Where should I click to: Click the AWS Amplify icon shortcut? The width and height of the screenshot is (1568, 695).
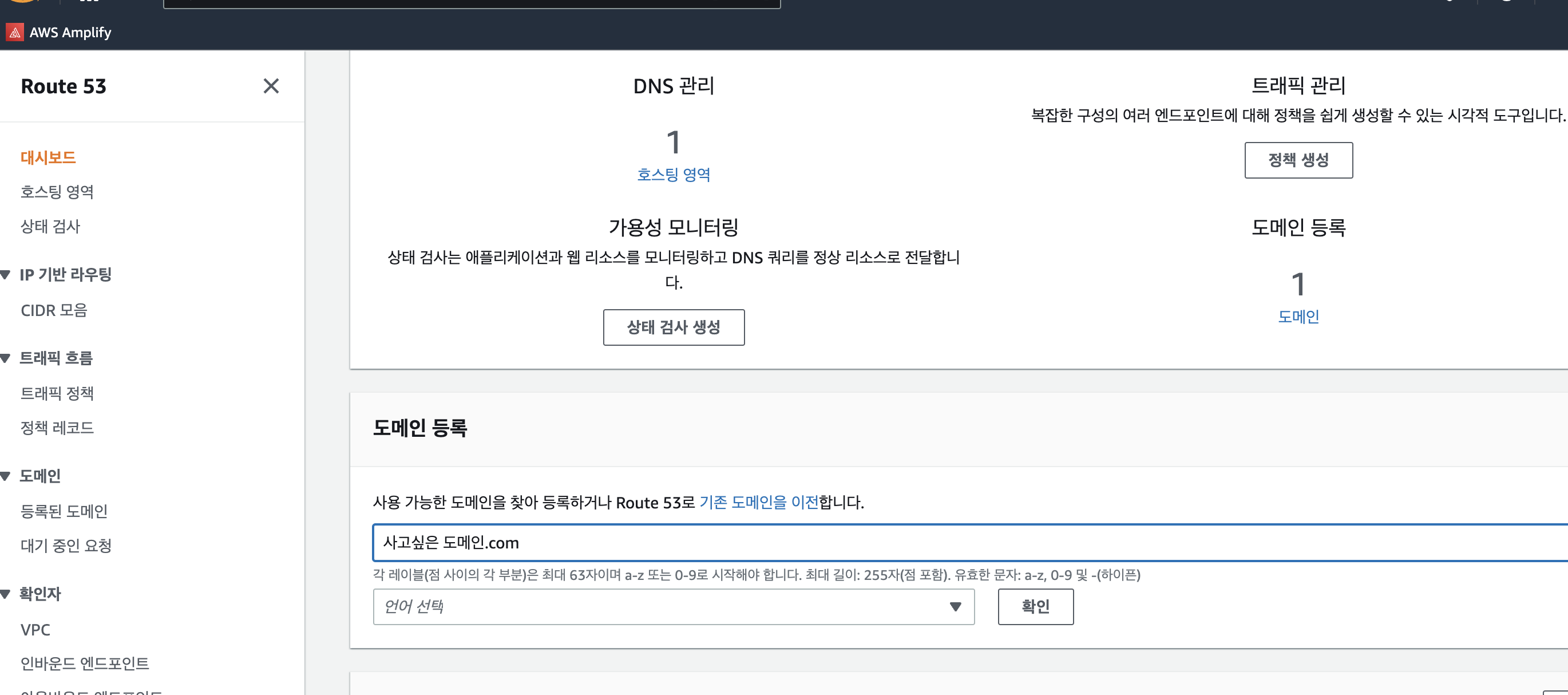pyautogui.click(x=15, y=32)
